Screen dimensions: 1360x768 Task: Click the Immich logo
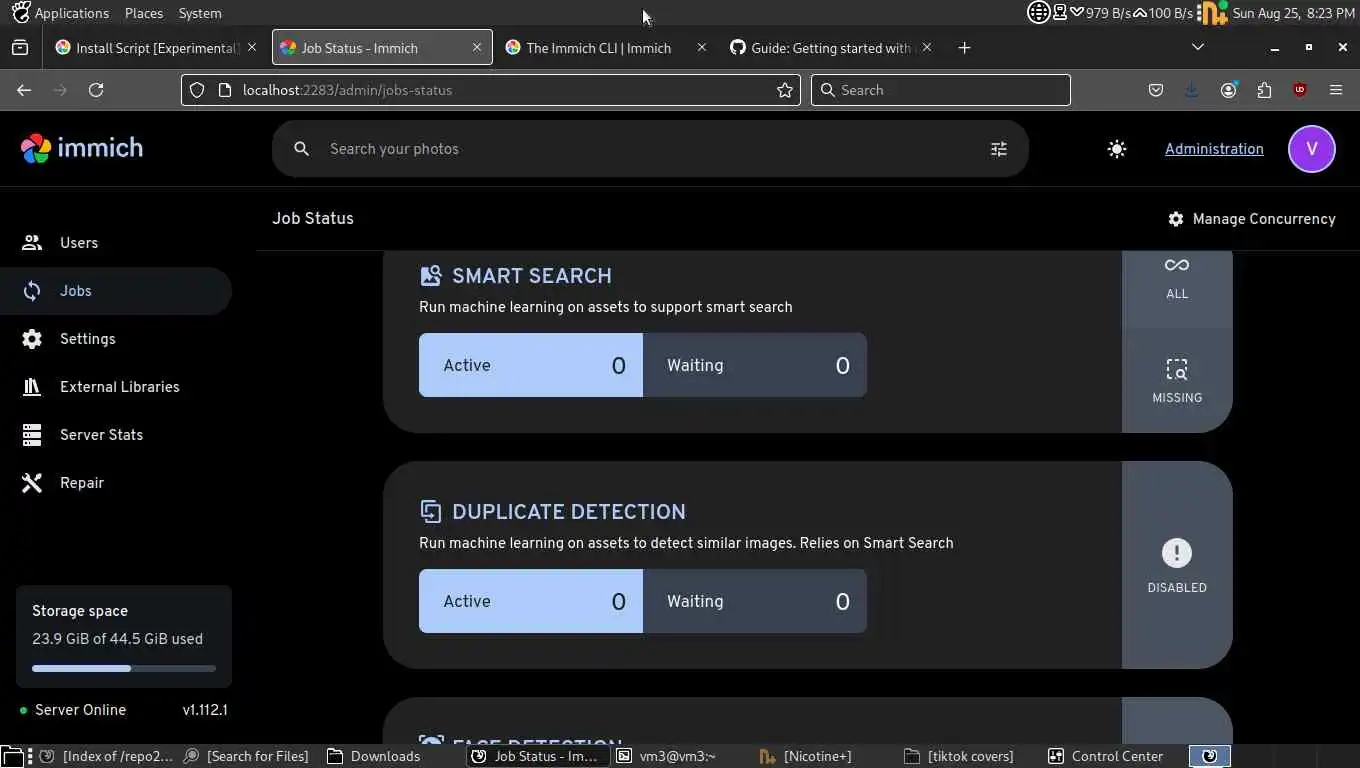coord(82,148)
